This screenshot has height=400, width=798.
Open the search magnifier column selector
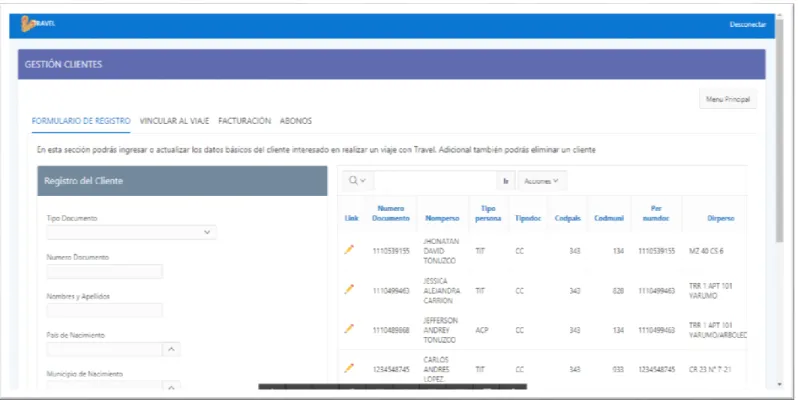[357, 181]
